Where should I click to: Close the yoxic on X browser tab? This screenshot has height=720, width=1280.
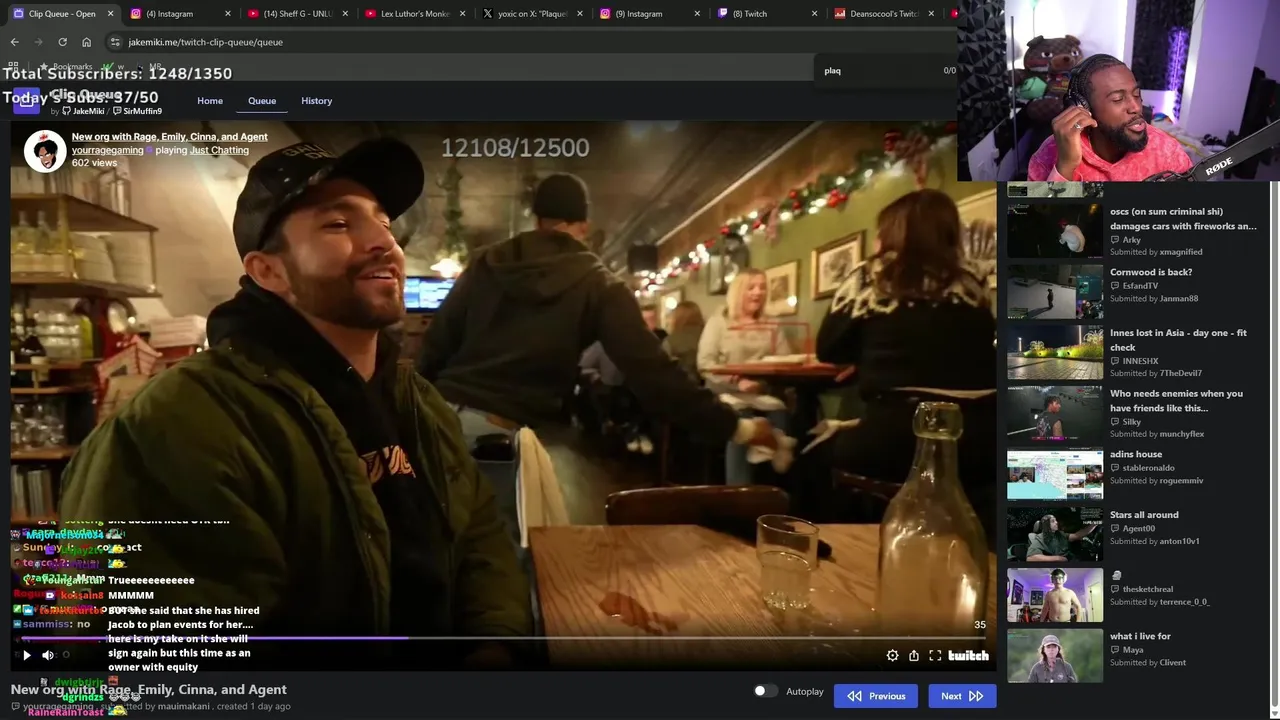tap(580, 14)
